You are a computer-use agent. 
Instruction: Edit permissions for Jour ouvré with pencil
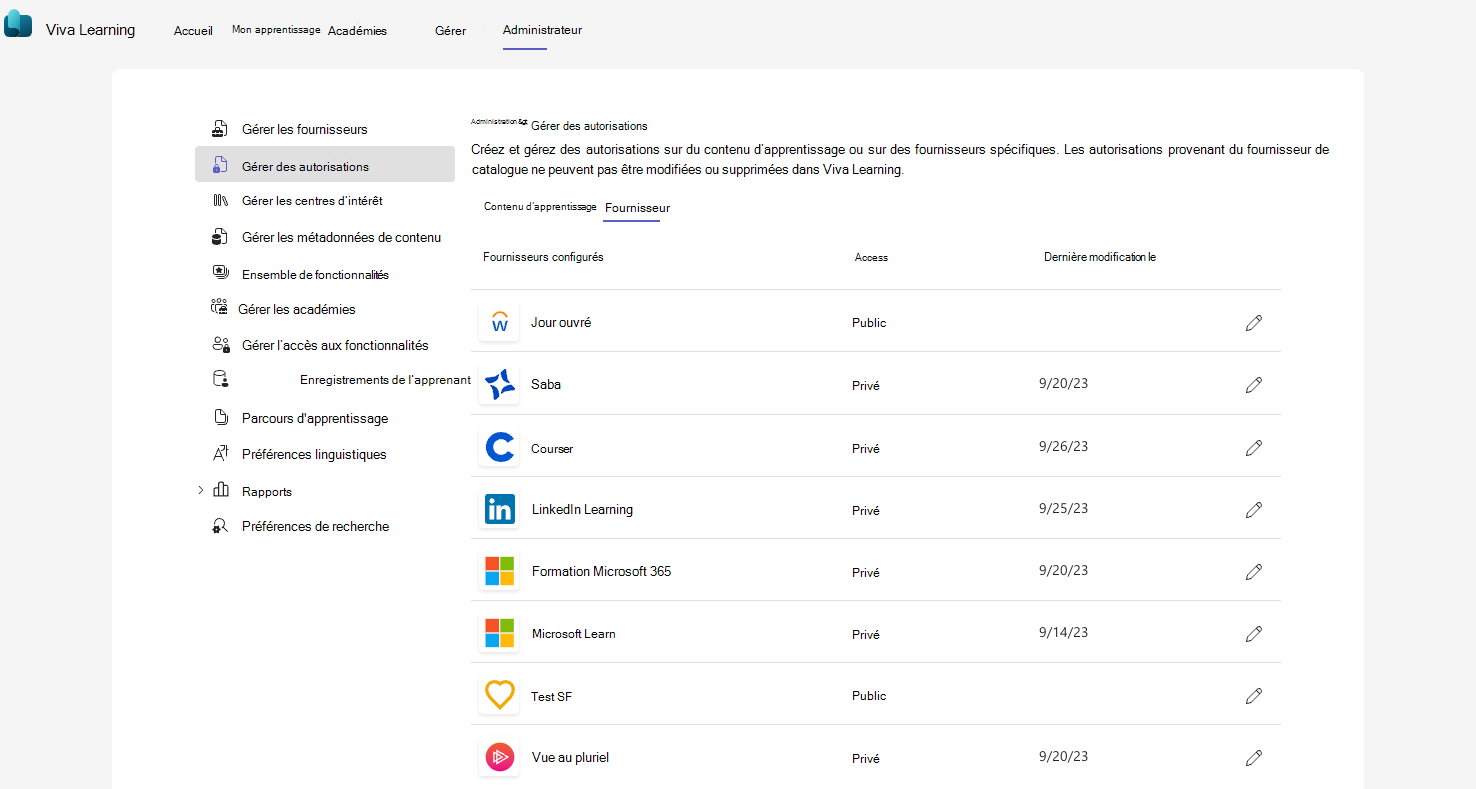[x=1253, y=322]
